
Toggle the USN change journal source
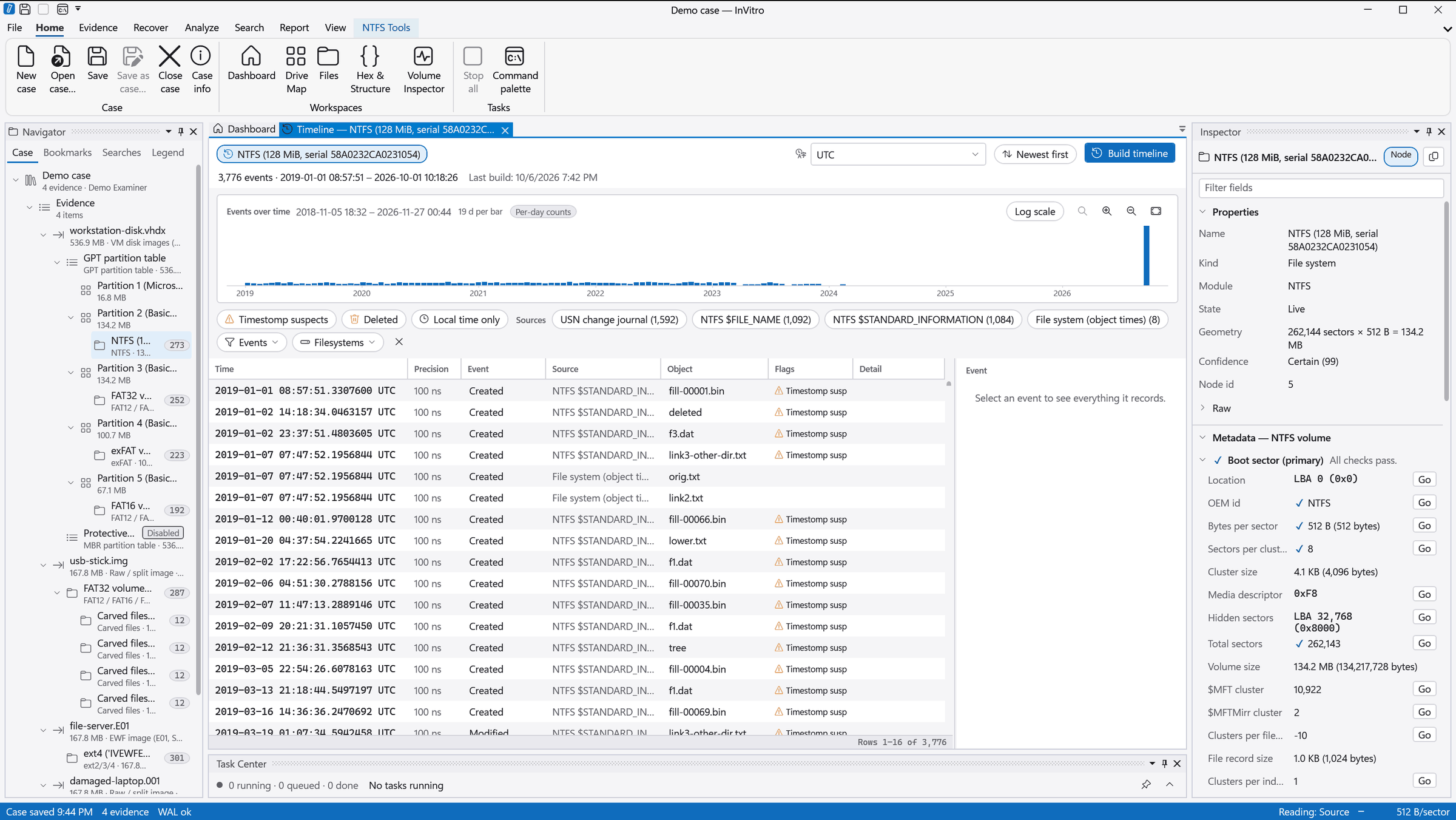[x=619, y=319]
